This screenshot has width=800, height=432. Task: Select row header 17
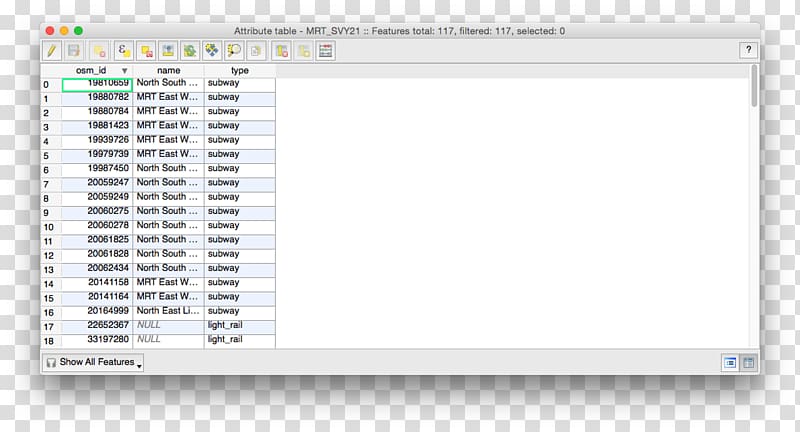pyautogui.click(x=52, y=327)
